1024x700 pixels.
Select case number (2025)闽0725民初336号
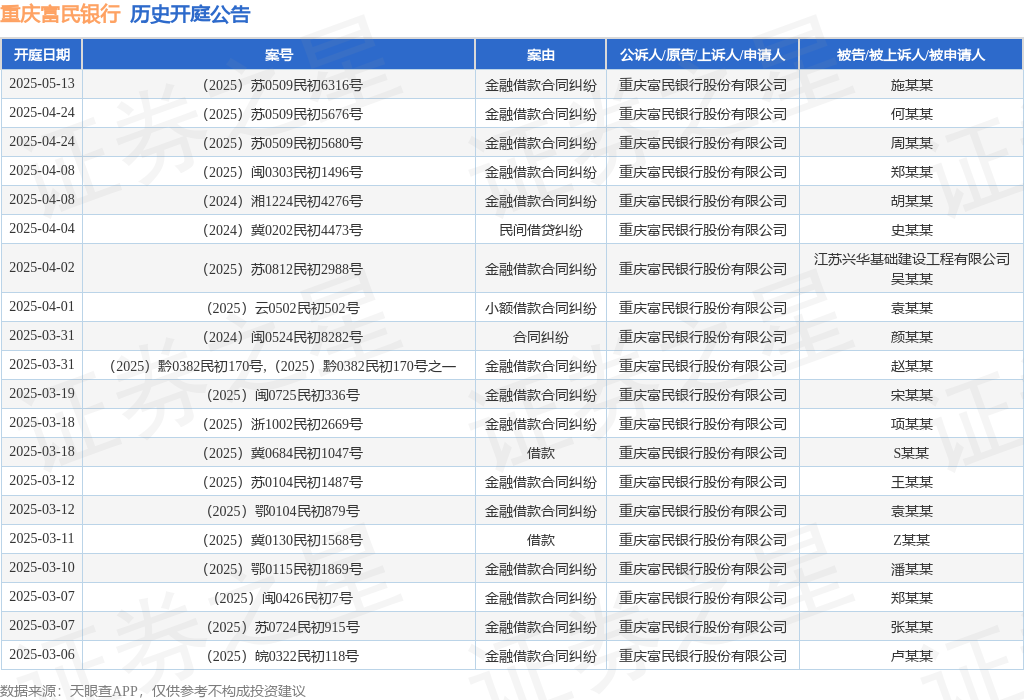pyautogui.click(x=283, y=395)
